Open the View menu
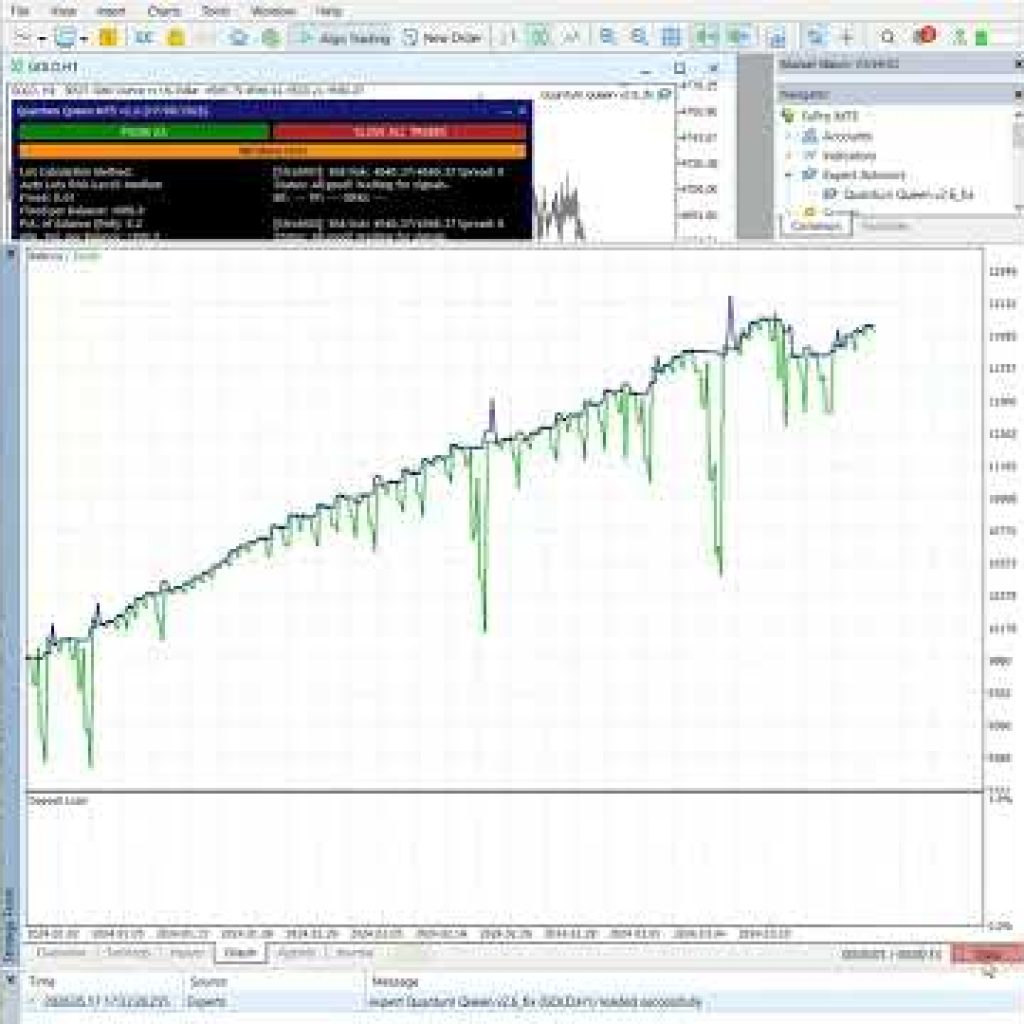 [63, 10]
